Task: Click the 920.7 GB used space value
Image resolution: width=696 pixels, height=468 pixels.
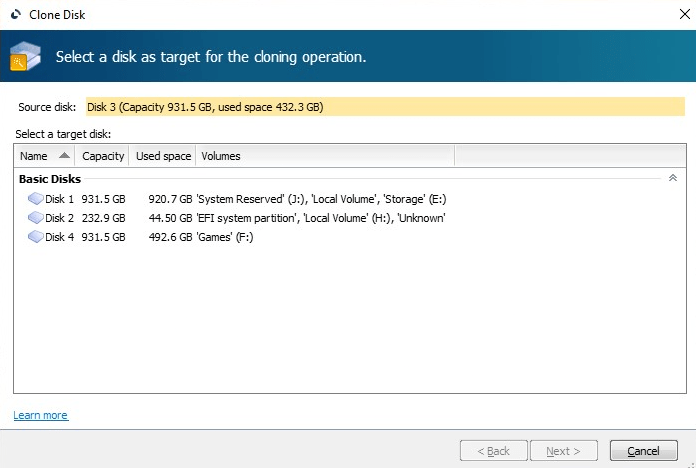Action: (170, 199)
